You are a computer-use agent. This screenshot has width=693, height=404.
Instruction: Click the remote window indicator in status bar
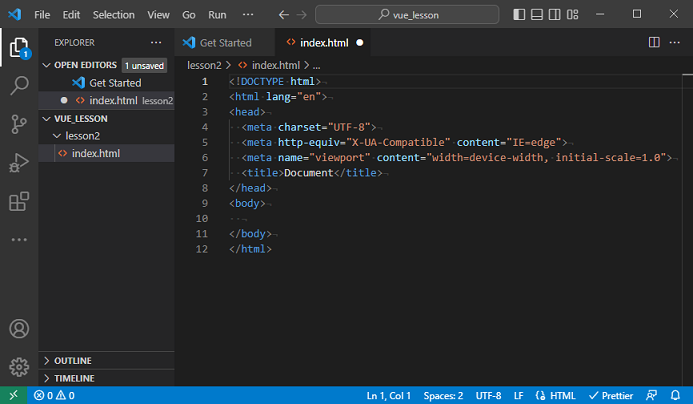(13, 395)
